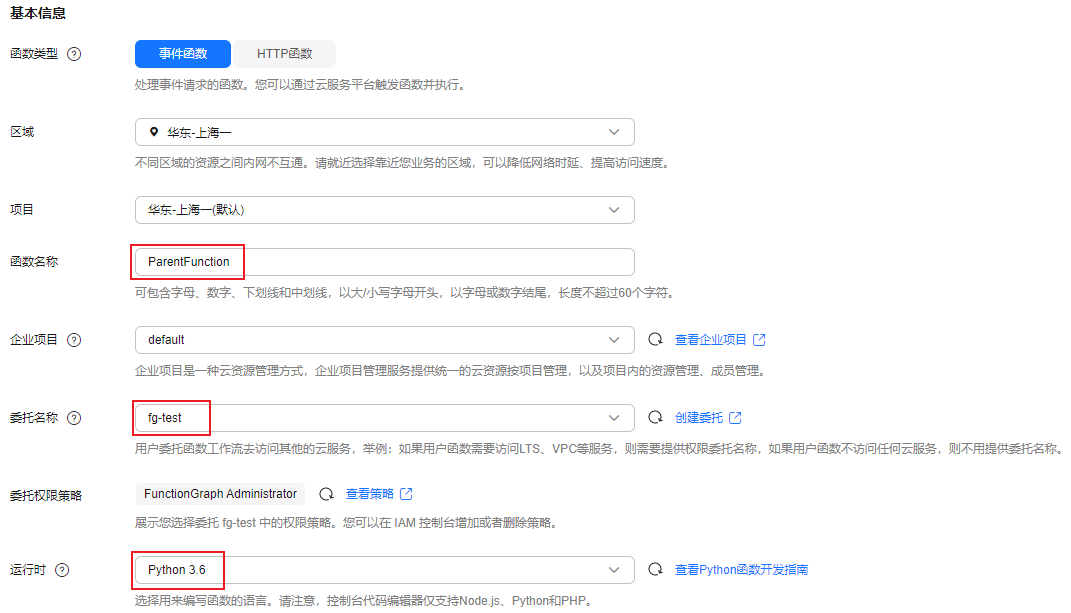This screenshot has height=613, width=1071.
Task: Open the 查看企业项目 link
Action: coord(711,340)
